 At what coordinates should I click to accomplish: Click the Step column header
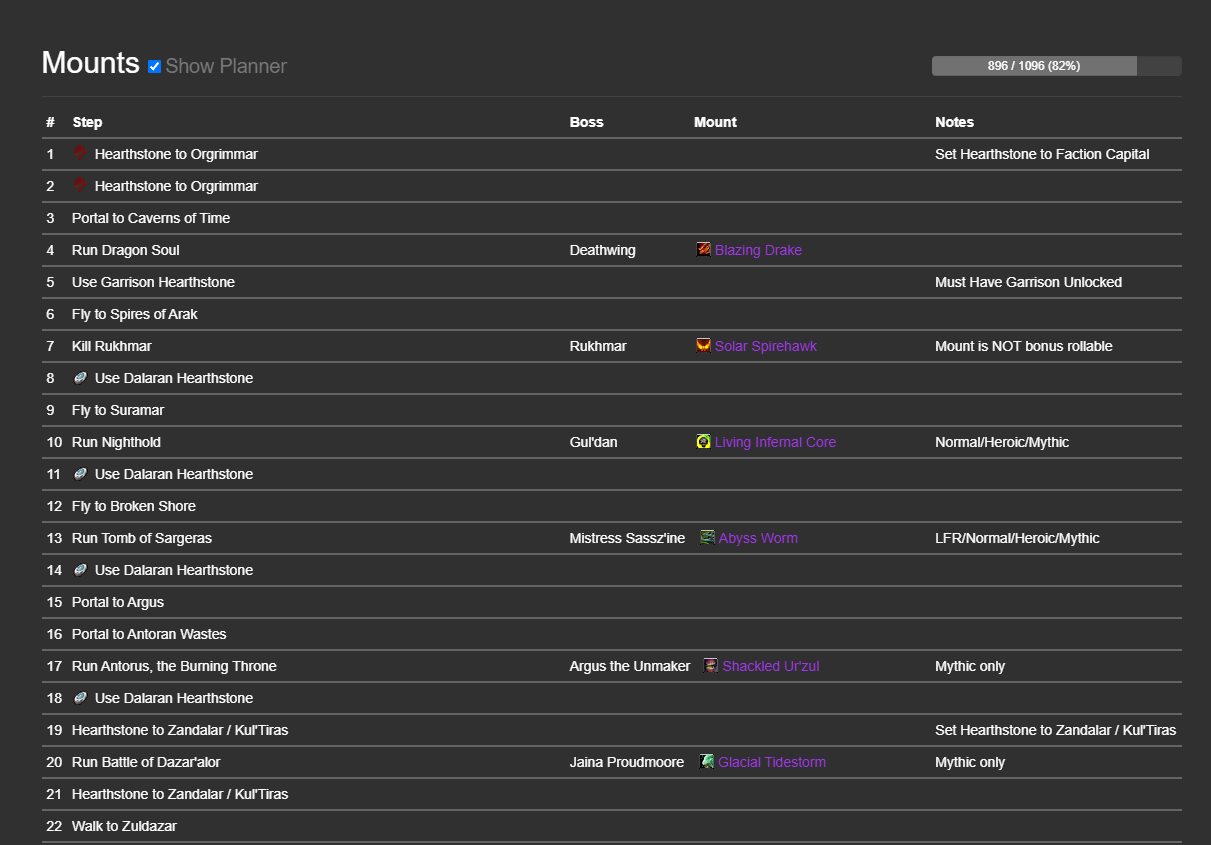(x=87, y=122)
